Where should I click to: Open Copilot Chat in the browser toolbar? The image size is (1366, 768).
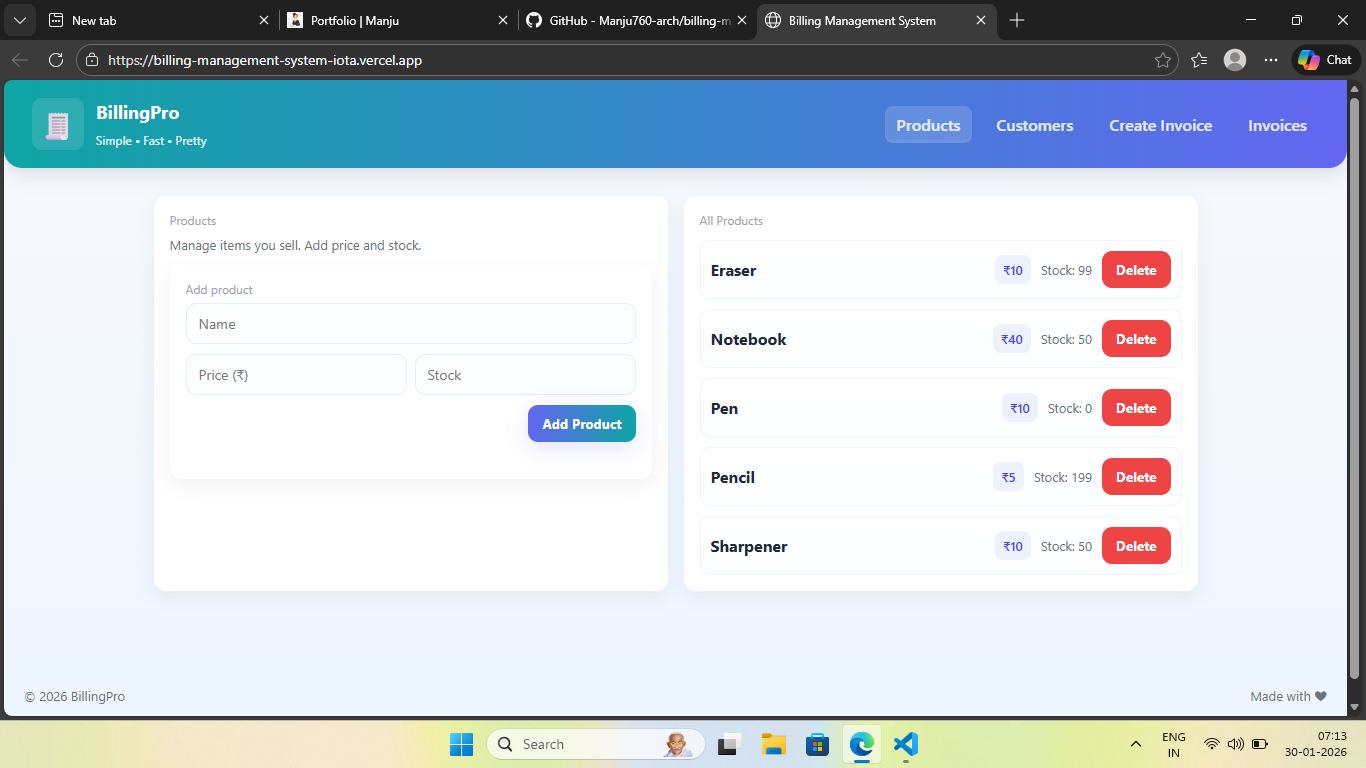point(1325,60)
